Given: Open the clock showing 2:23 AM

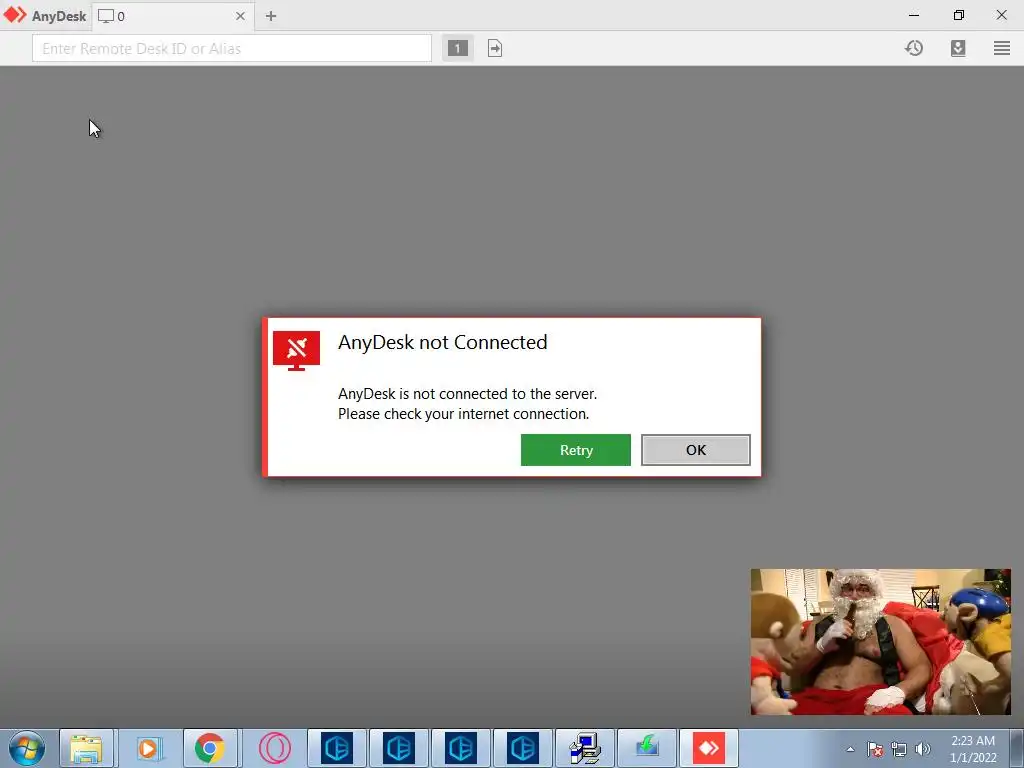Looking at the screenshot, I should click(x=972, y=749).
